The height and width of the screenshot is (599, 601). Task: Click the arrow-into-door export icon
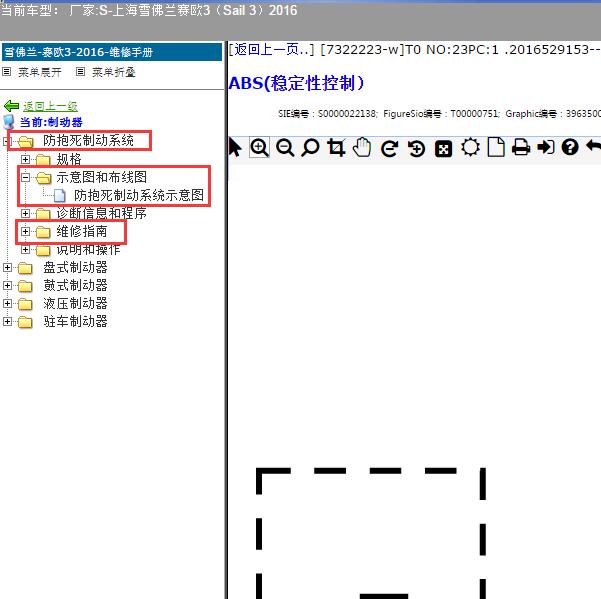tap(546, 148)
